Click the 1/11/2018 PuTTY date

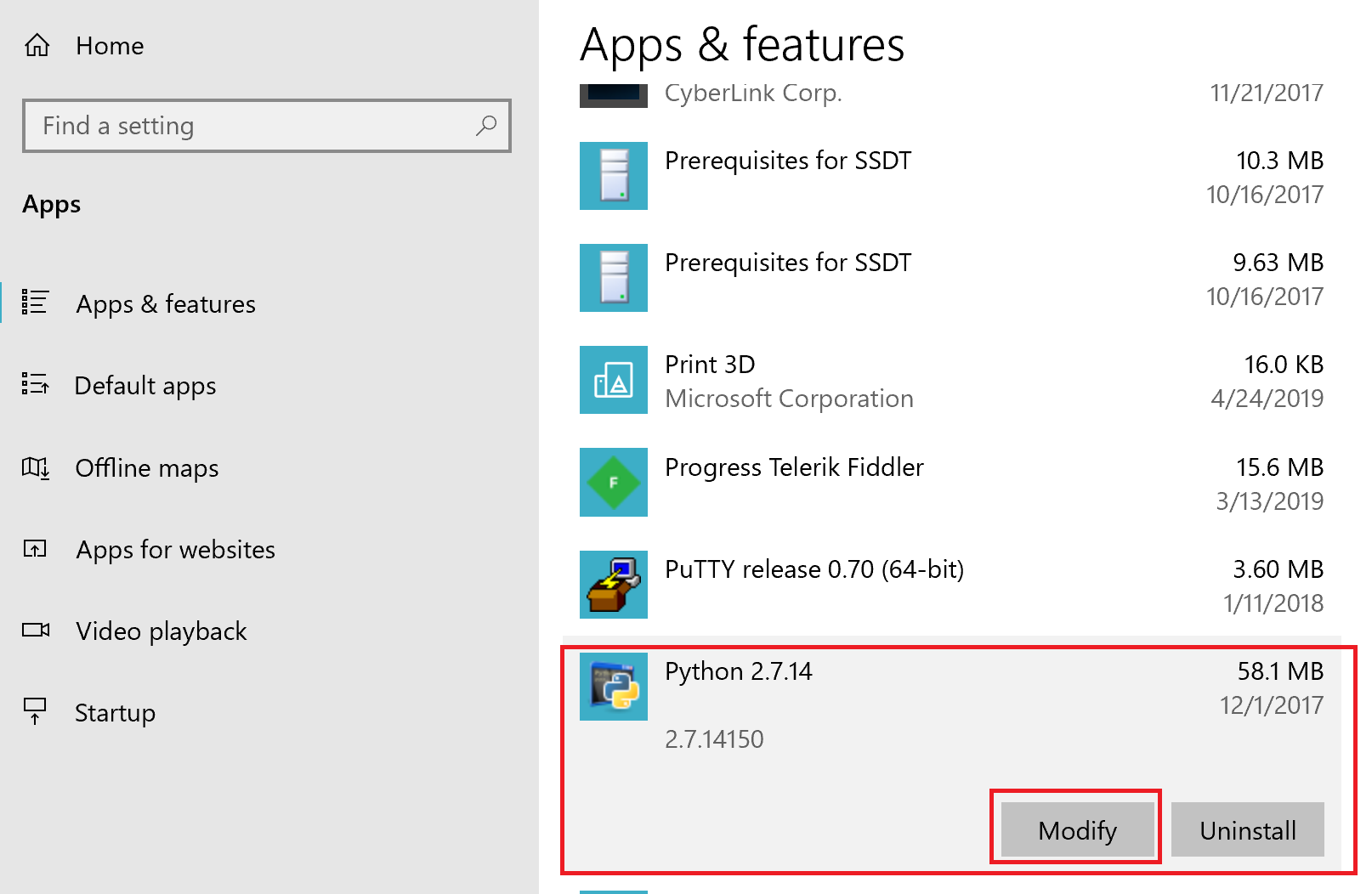[x=1273, y=603]
